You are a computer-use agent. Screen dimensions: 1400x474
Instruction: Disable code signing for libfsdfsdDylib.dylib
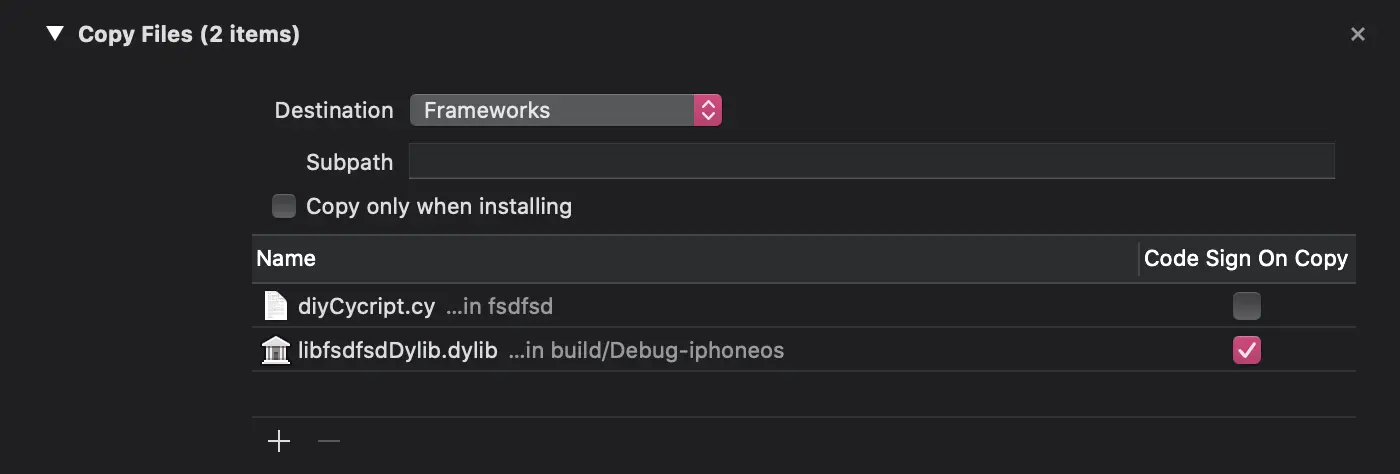pos(1246,350)
